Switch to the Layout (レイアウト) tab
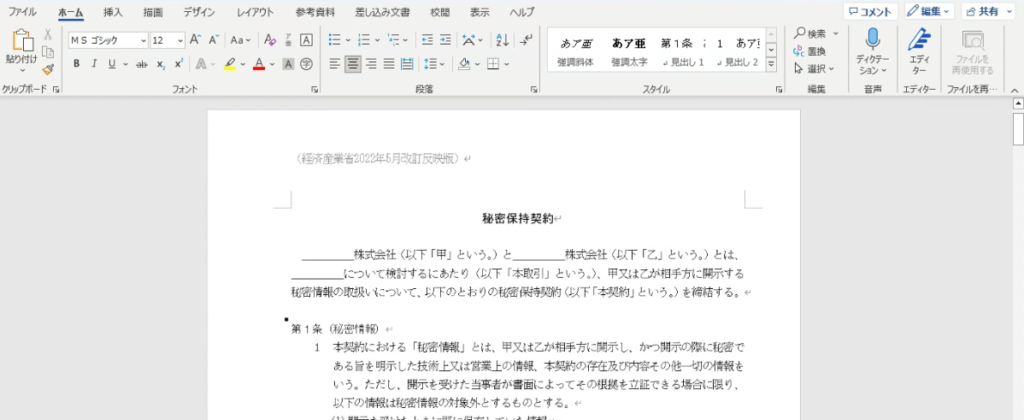The image size is (1024, 420). tap(255, 12)
